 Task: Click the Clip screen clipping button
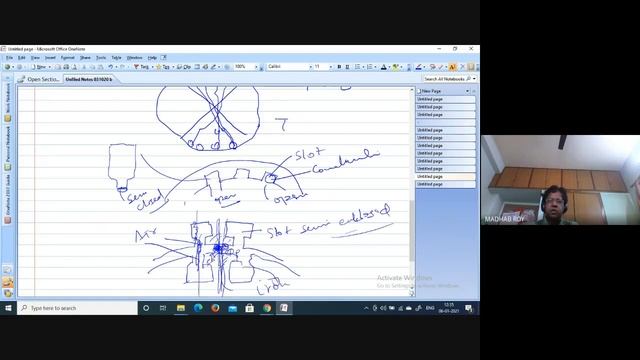[x=184, y=67]
